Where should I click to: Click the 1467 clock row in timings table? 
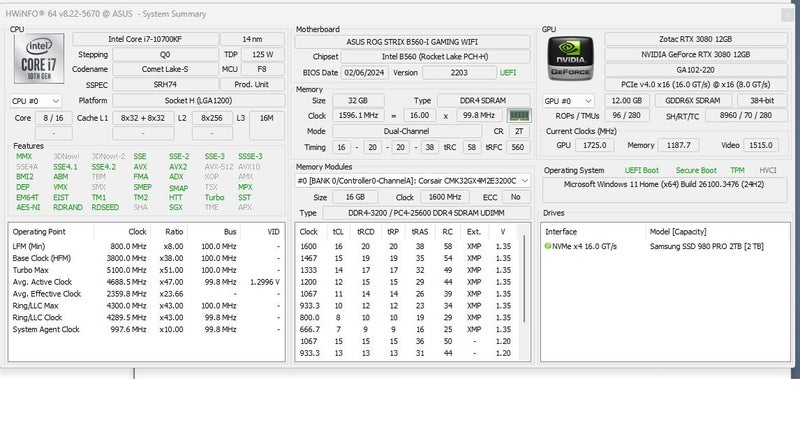pyautogui.click(x=407, y=258)
